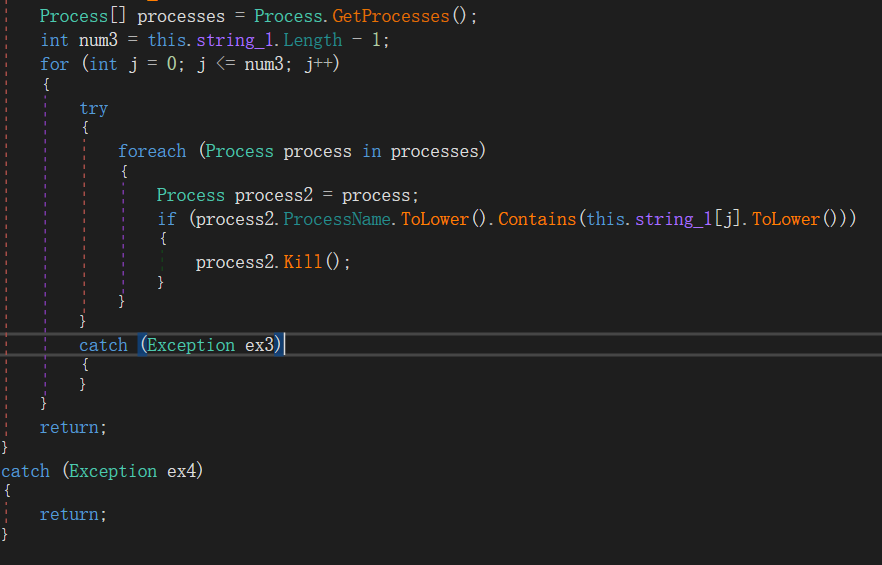The height and width of the screenshot is (565, 882).
Task: Click the ex4 exception variable
Action: pos(185,471)
